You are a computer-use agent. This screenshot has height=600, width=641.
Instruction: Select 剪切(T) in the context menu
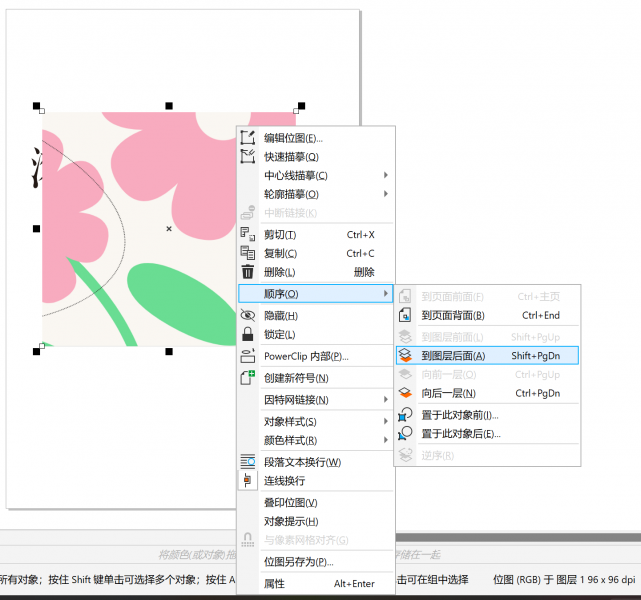pos(316,235)
